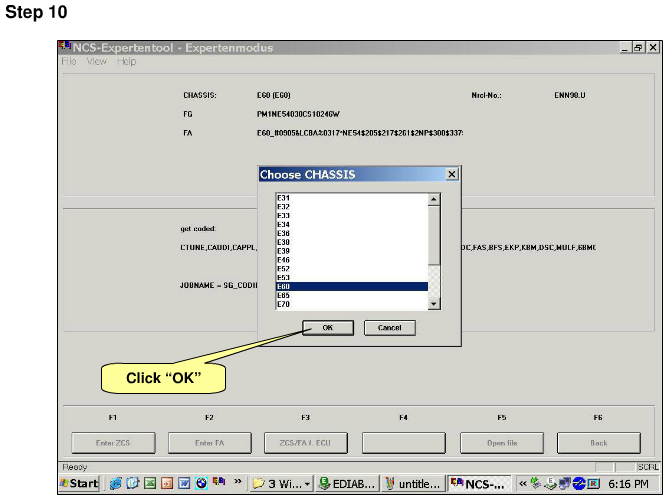This screenshot has width=664, height=496.
Task: Open the Help menu
Action: click(x=127, y=61)
